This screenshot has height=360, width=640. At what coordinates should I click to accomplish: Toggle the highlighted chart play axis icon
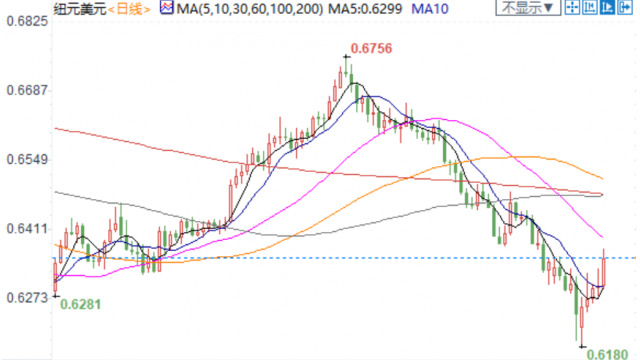607,7
